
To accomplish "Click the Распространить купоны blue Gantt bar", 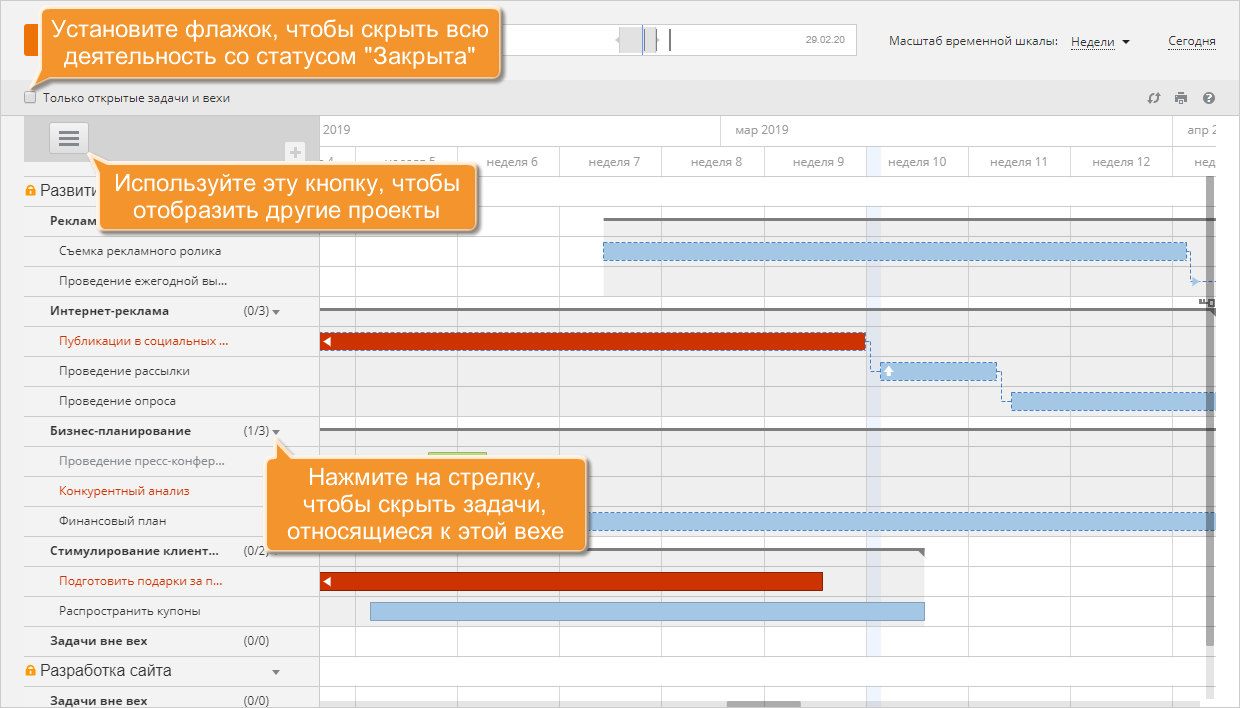I will pyautogui.click(x=647, y=611).
